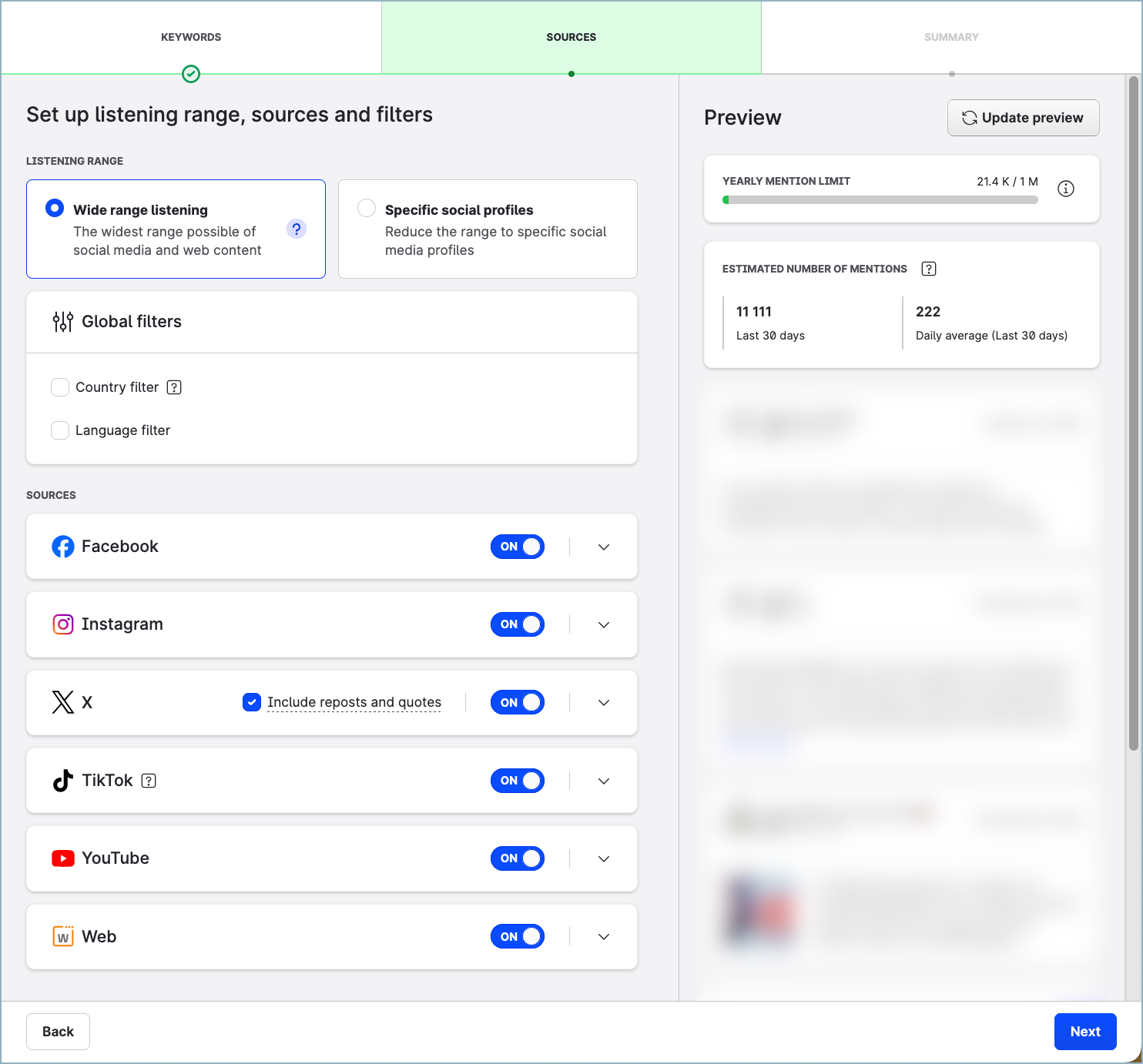Click the Update preview button
The image size is (1143, 1064).
(1023, 118)
